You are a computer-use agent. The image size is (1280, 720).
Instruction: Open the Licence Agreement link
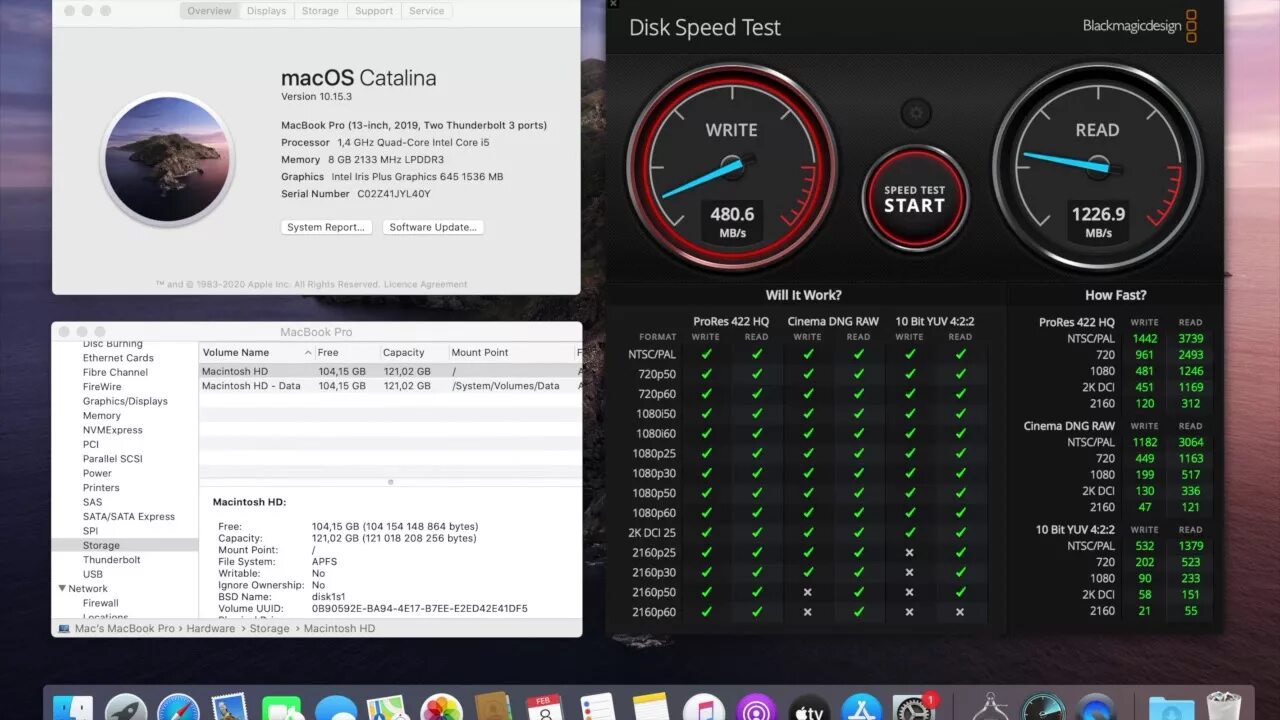click(x=426, y=284)
